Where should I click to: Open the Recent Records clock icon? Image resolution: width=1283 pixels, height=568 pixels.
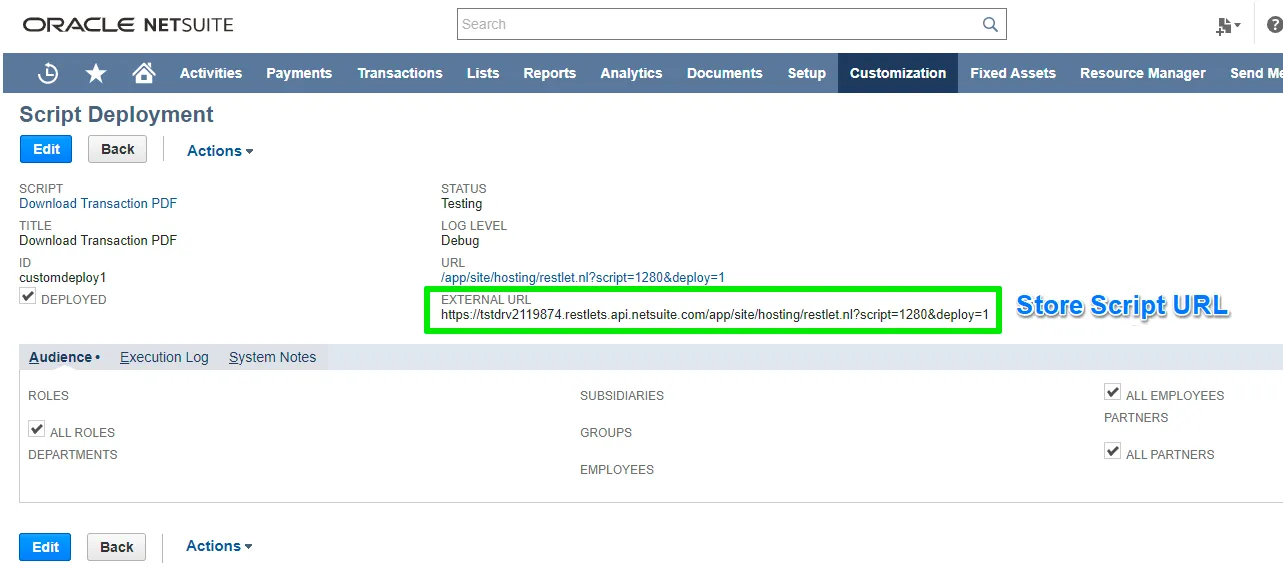pos(47,73)
